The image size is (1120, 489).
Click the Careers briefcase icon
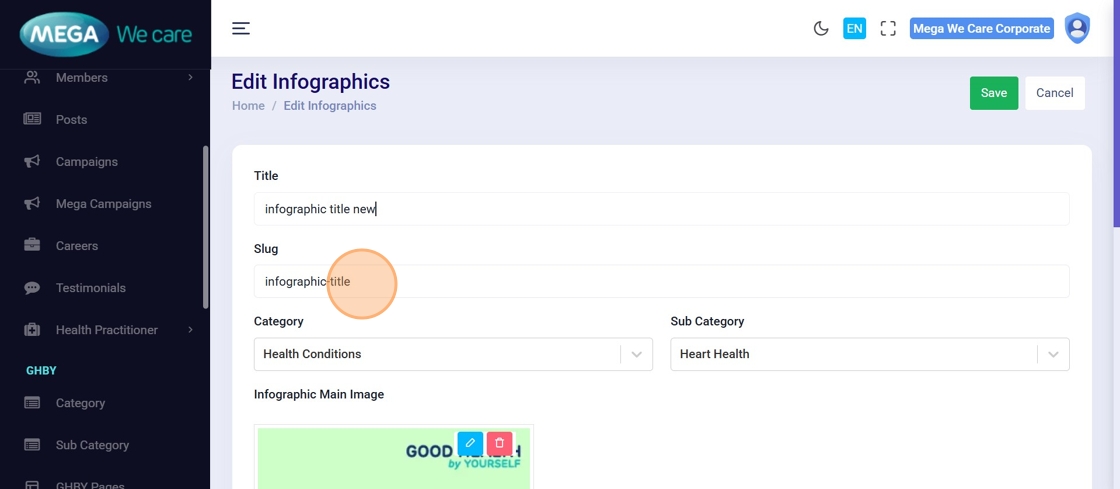(x=32, y=246)
